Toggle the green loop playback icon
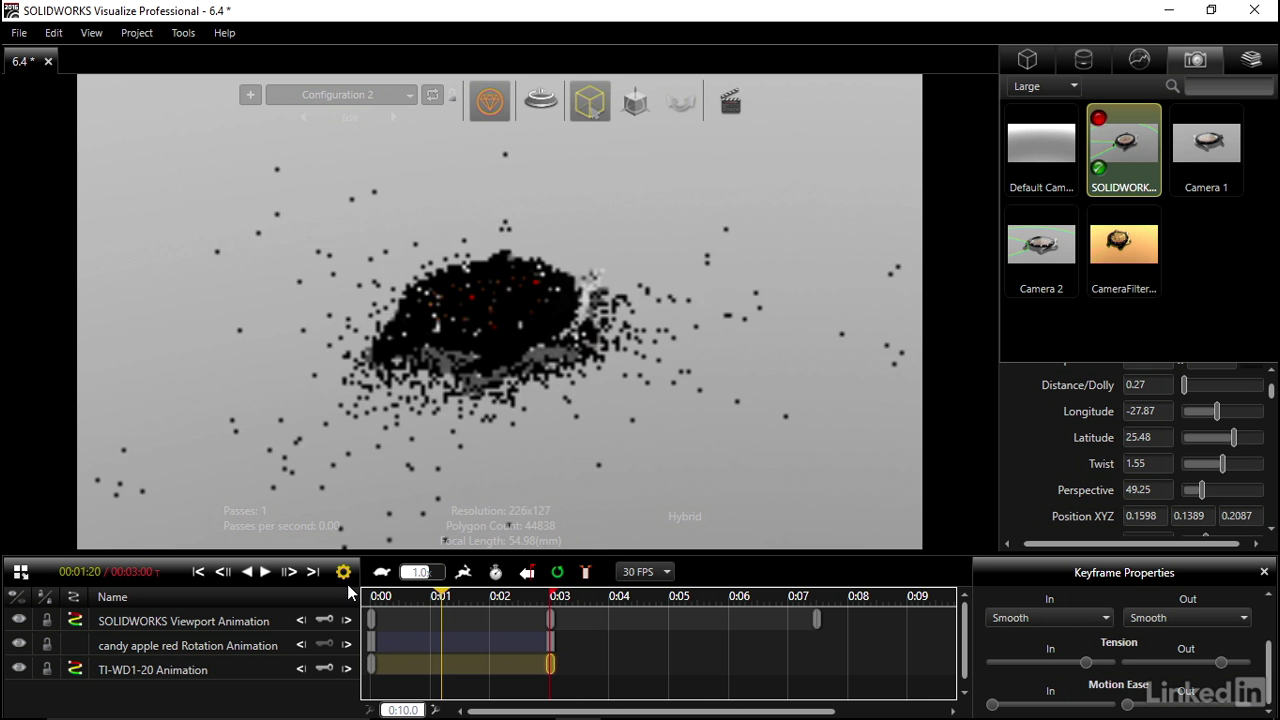This screenshot has height=720, width=1280. 557,572
